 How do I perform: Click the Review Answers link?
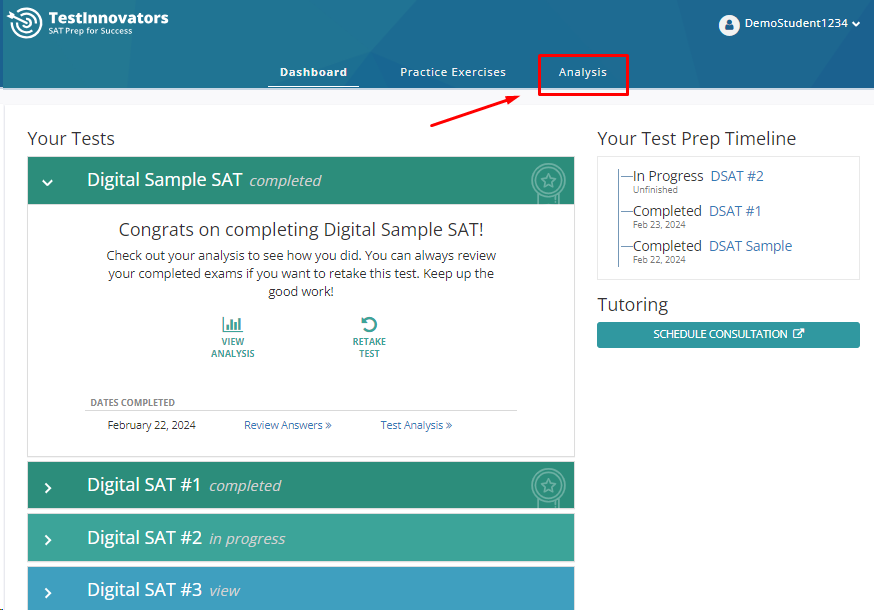point(287,425)
